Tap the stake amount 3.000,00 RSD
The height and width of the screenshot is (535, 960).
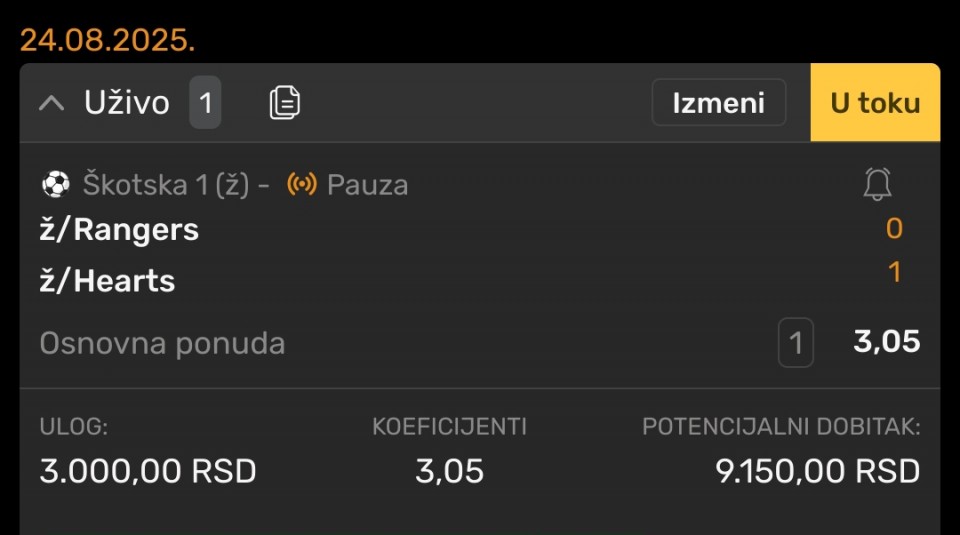click(x=148, y=471)
